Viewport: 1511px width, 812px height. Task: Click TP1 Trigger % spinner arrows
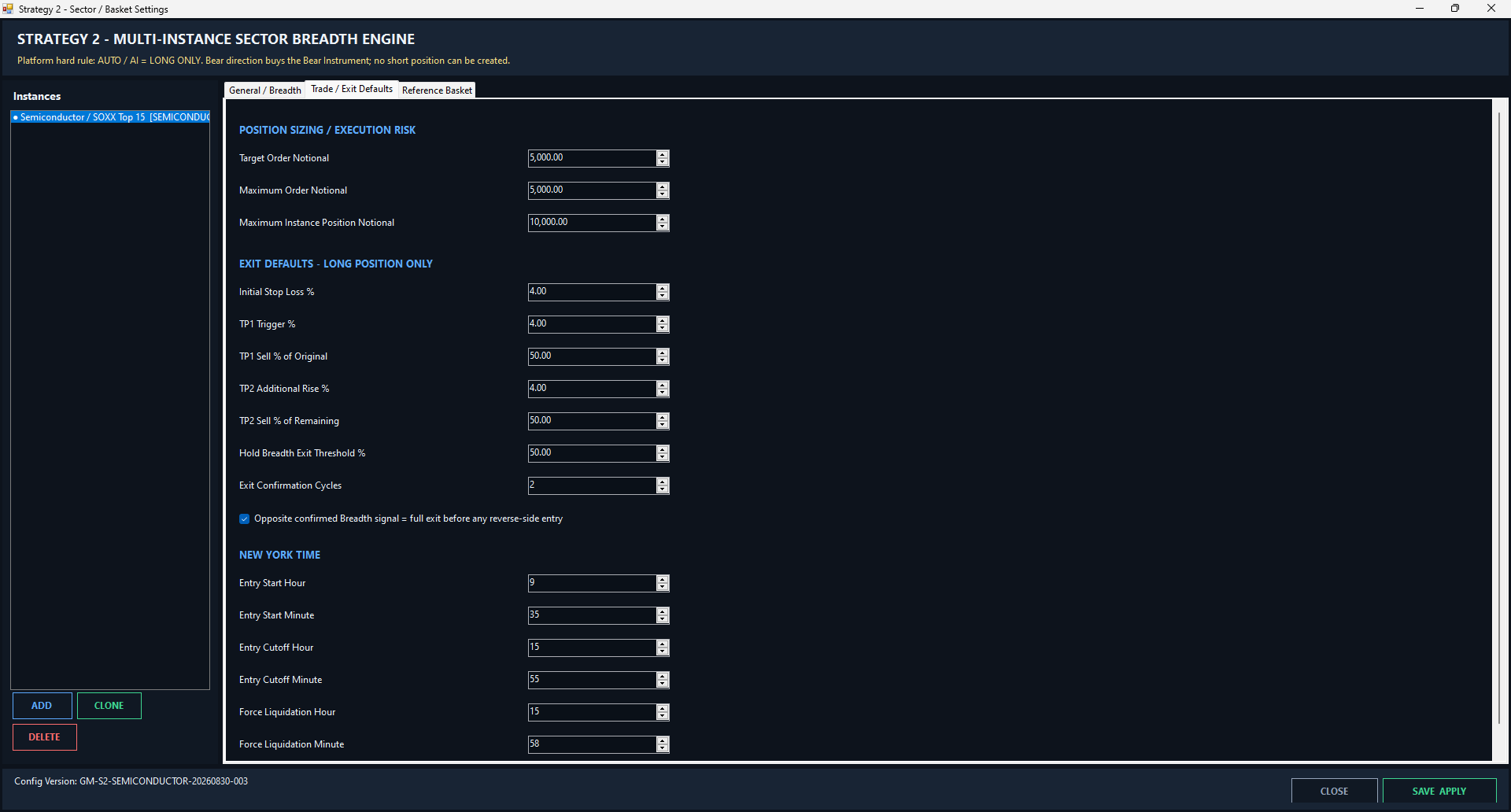[x=663, y=324]
